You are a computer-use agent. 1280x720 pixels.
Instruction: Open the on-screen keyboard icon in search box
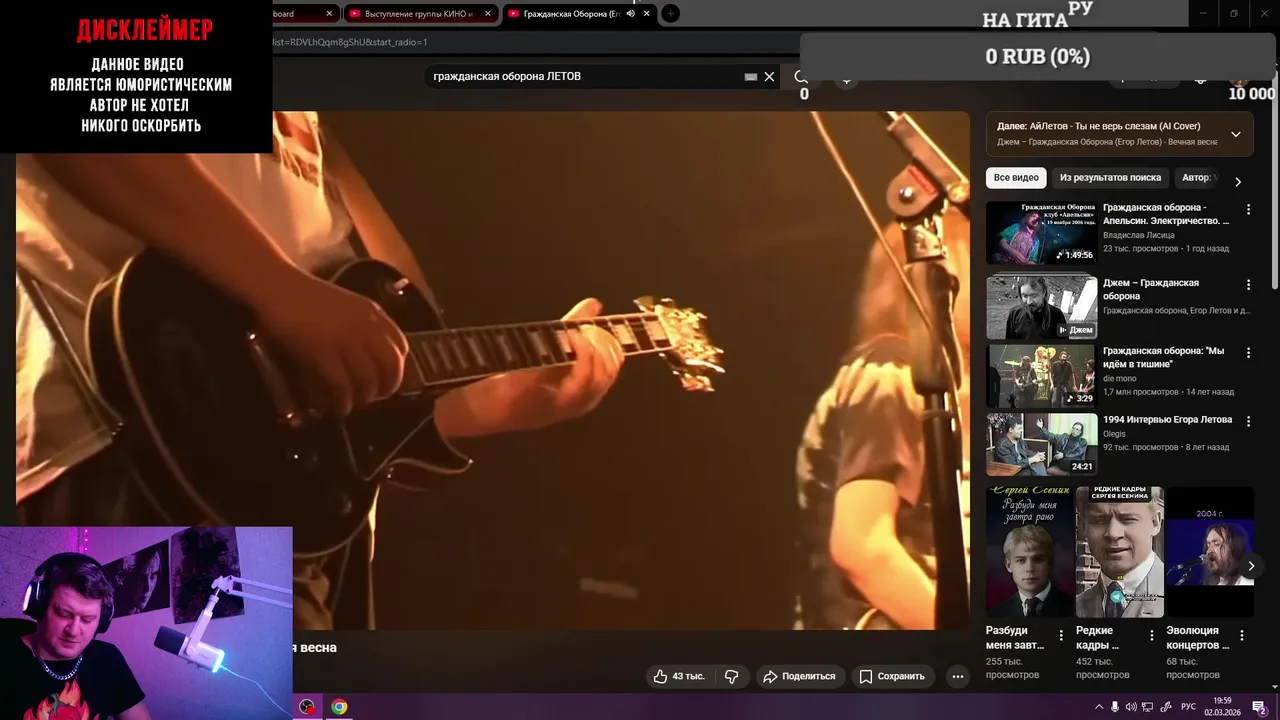click(x=751, y=76)
